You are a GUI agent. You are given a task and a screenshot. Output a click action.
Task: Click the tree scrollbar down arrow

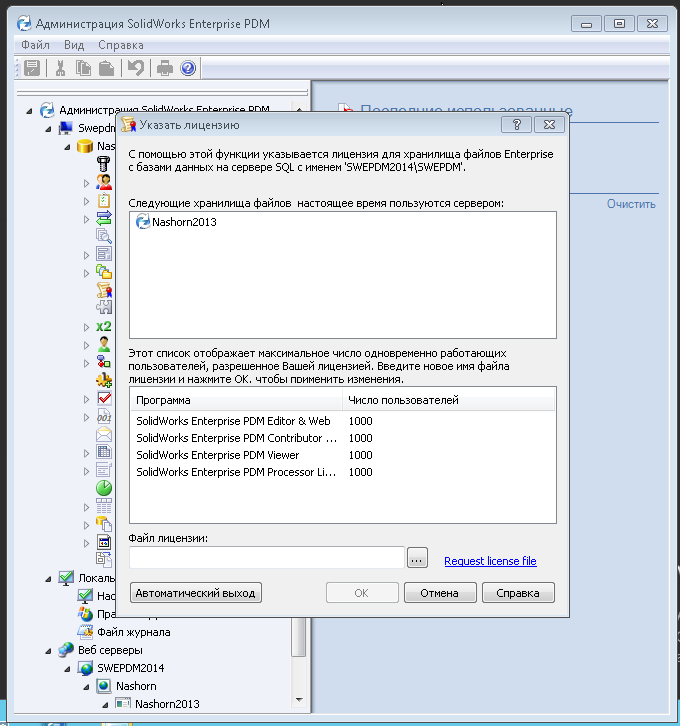[299, 700]
